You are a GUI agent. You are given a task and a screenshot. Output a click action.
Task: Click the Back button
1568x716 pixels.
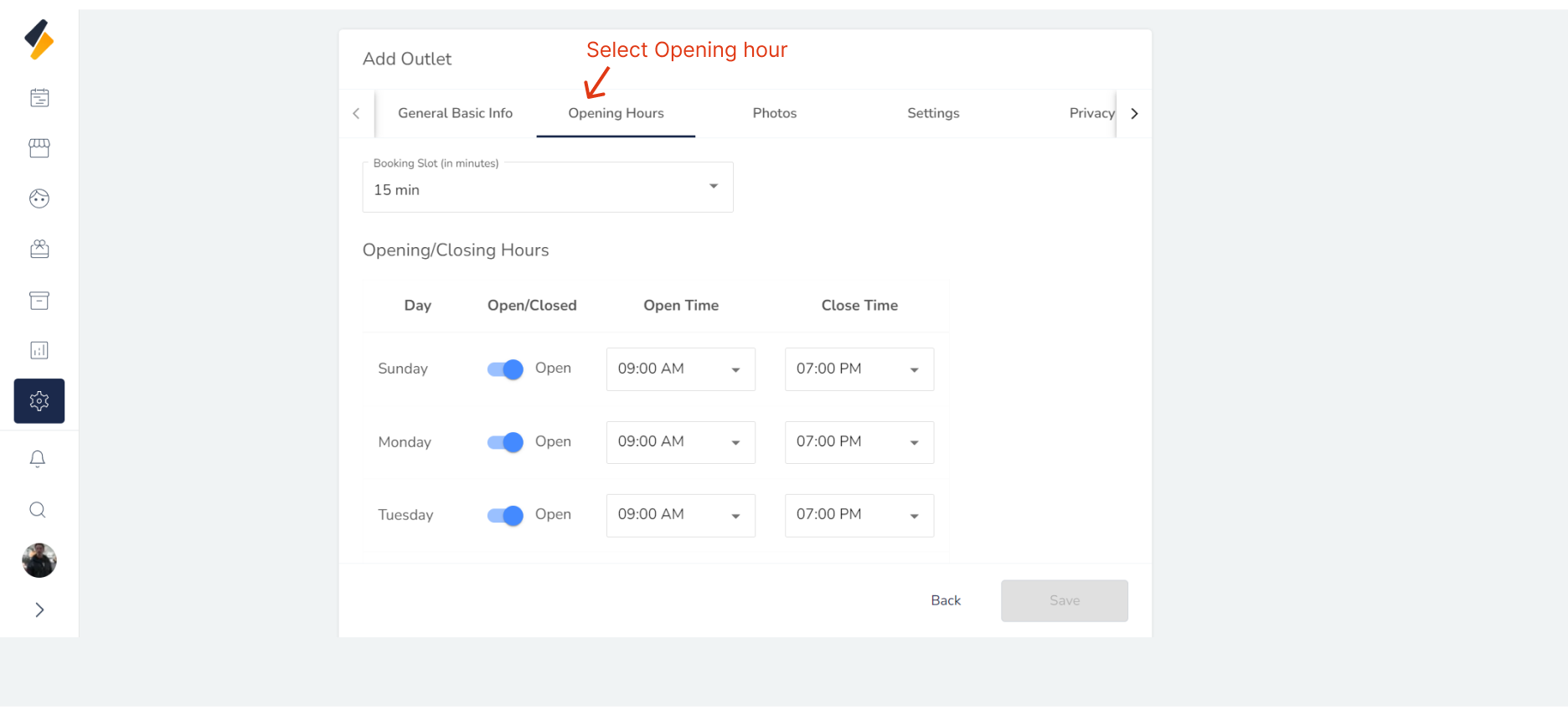946,600
